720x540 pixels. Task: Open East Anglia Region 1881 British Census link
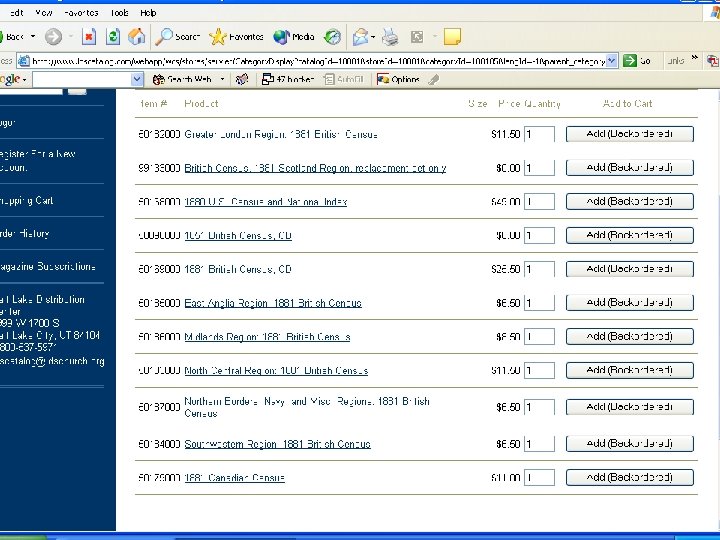[x=273, y=303]
